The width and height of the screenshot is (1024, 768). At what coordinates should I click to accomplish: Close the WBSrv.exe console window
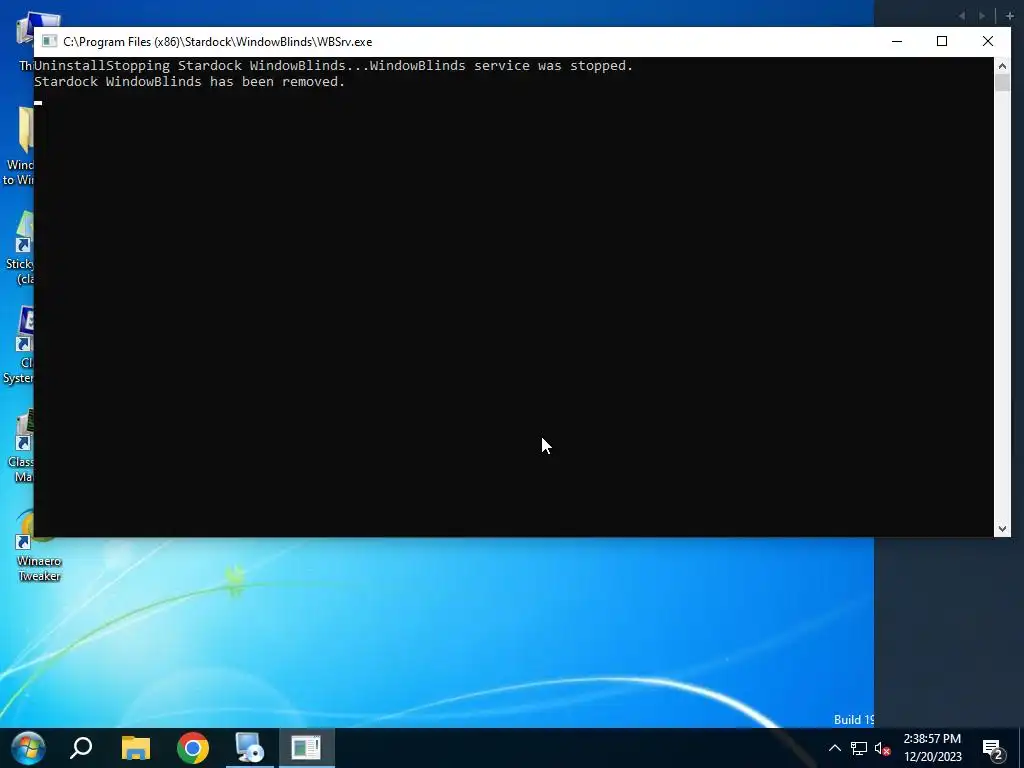point(987,41)
